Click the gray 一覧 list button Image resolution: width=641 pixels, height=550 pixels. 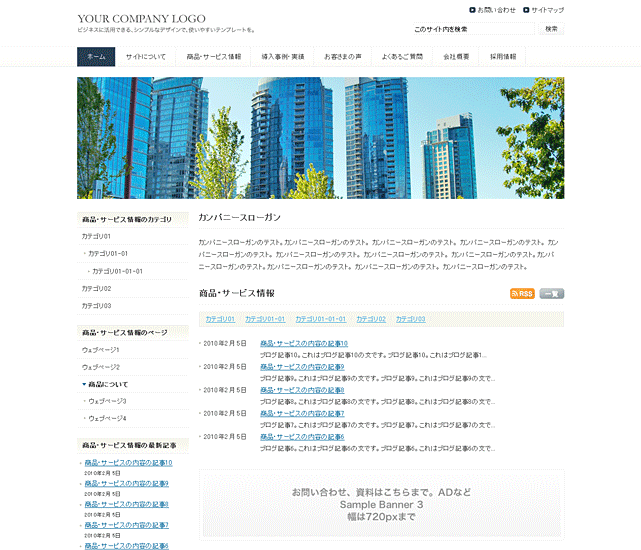(551, 294)
